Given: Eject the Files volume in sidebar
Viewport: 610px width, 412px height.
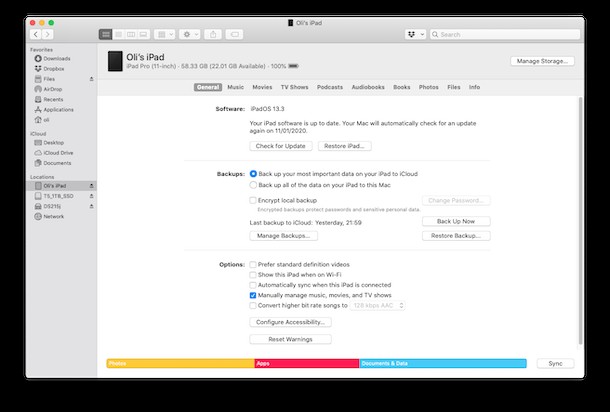Looking at the screenshot, I should click(91, 79).
